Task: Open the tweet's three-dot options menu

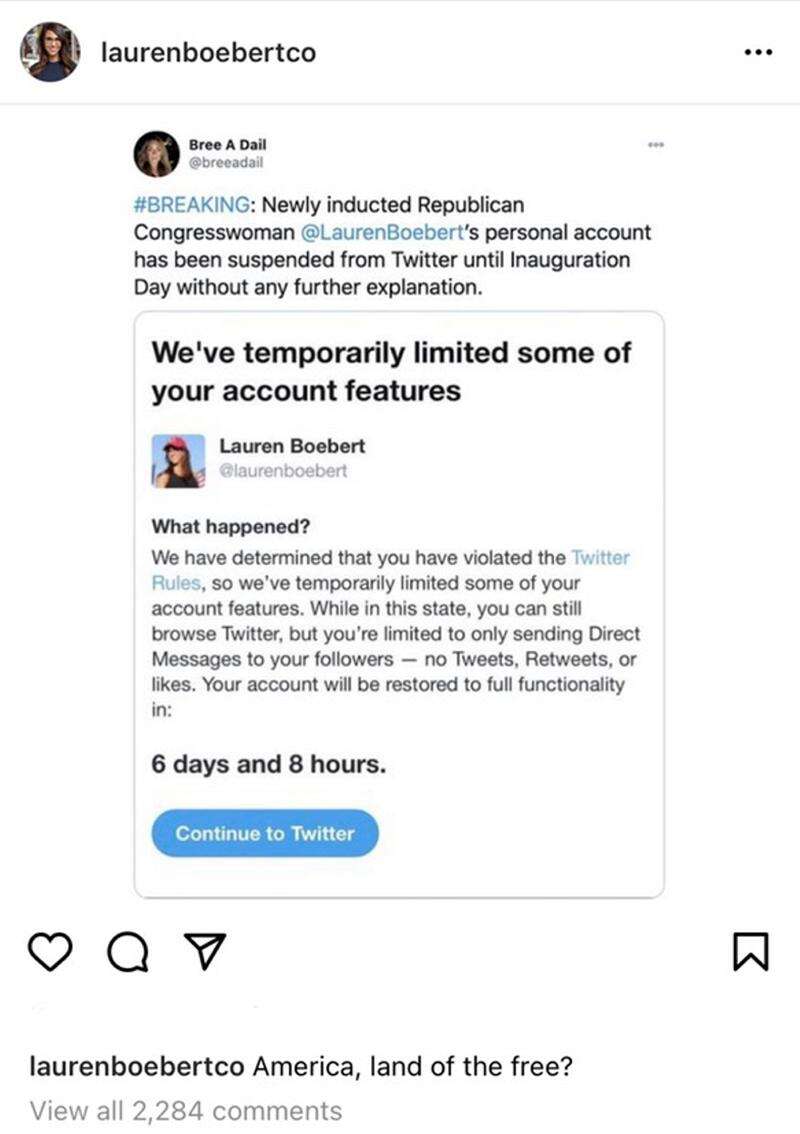Action: (656, 142)
